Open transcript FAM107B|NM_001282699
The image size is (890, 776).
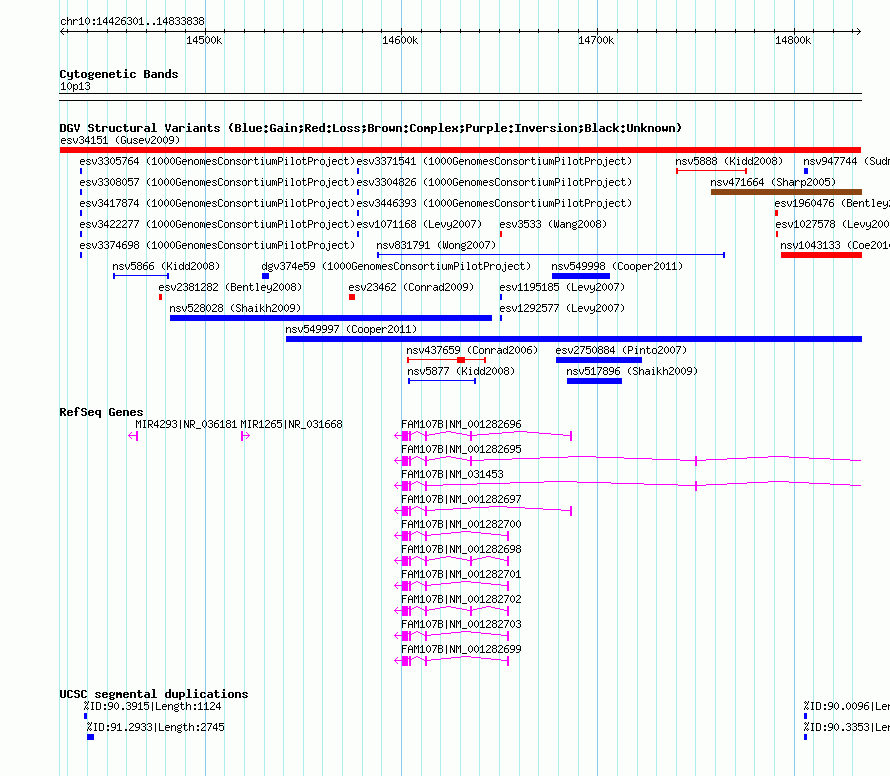pos(461,649)
